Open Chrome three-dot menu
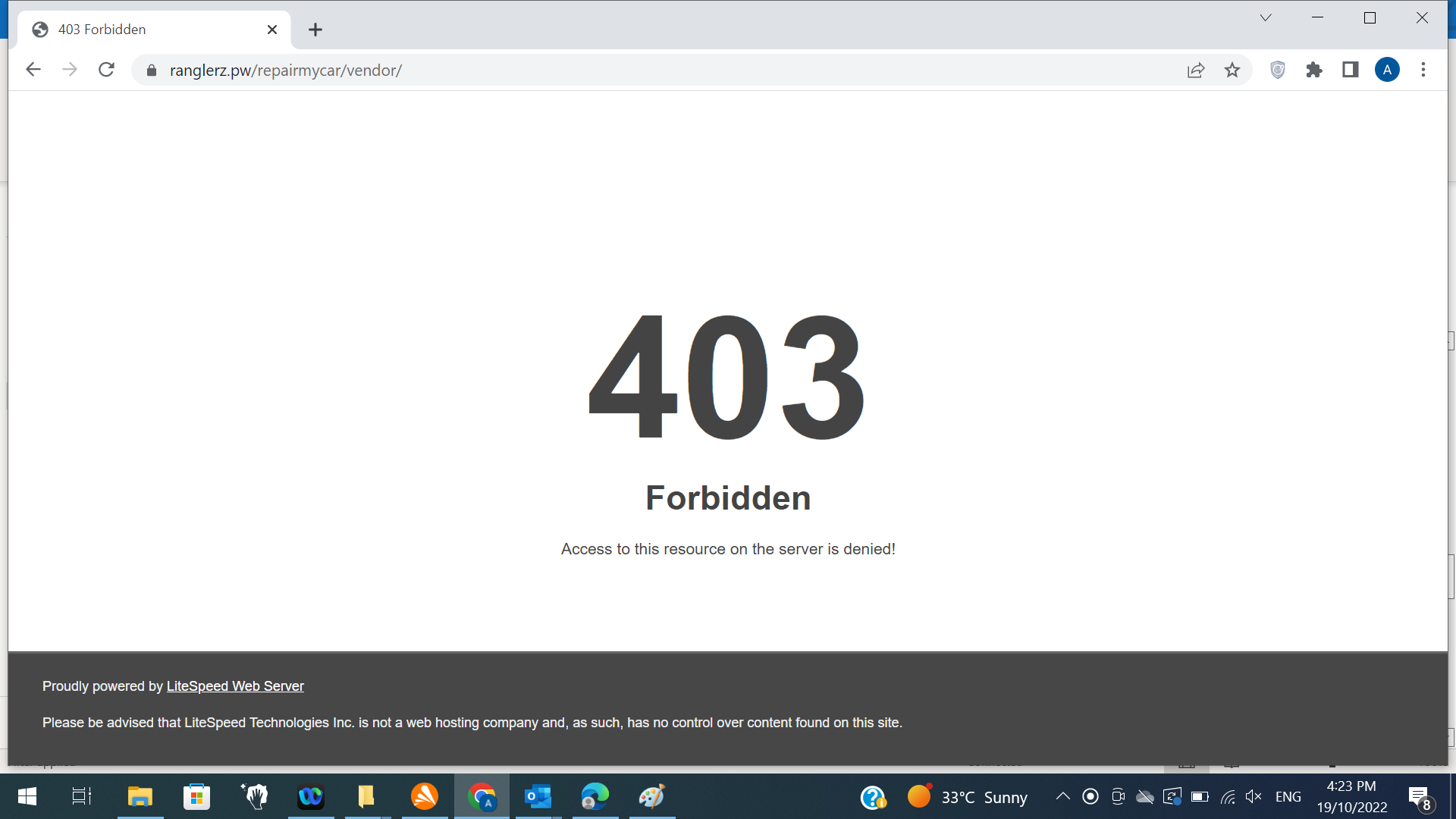The image size is (1456, 819). click(x=1423, y=70)
